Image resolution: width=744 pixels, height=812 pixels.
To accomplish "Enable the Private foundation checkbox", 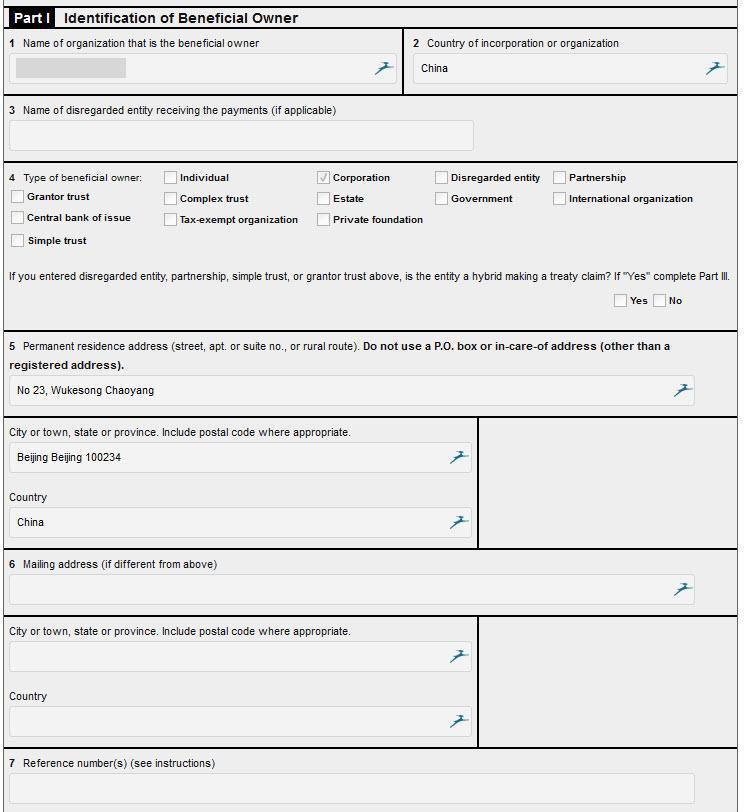I will (324, 219).
